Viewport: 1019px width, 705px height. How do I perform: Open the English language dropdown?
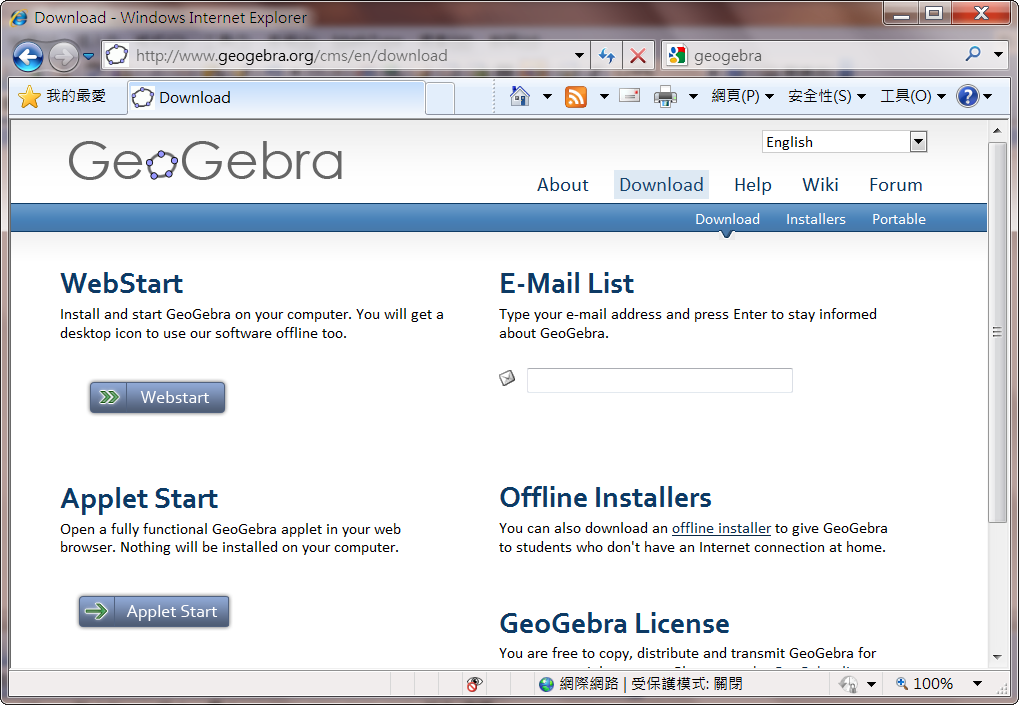844,142
